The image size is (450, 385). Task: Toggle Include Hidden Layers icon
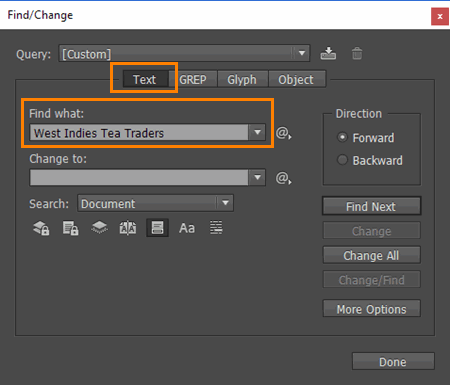click(99, 228)
